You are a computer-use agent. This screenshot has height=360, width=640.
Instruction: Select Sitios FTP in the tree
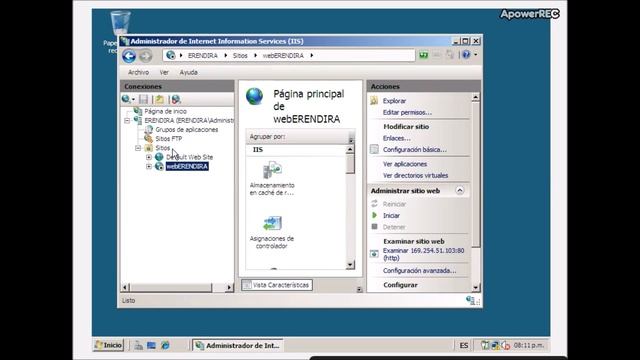169,139
